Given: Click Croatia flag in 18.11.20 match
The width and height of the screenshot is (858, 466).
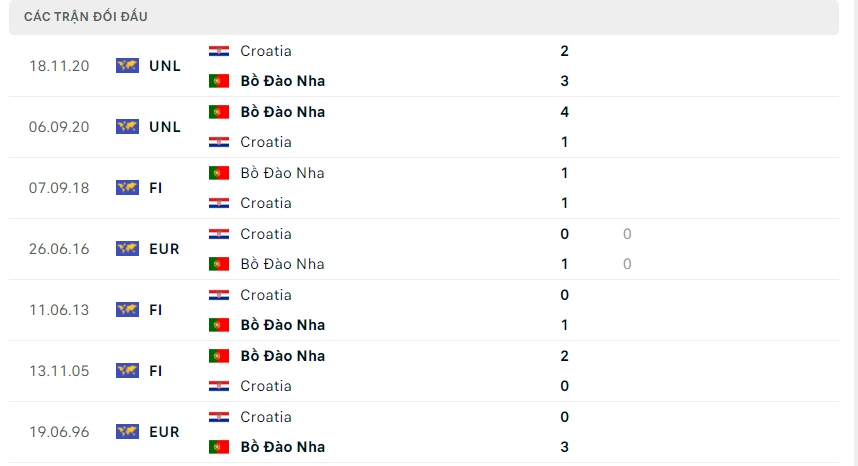Looking at the screenshot, I should coord(220,51).
